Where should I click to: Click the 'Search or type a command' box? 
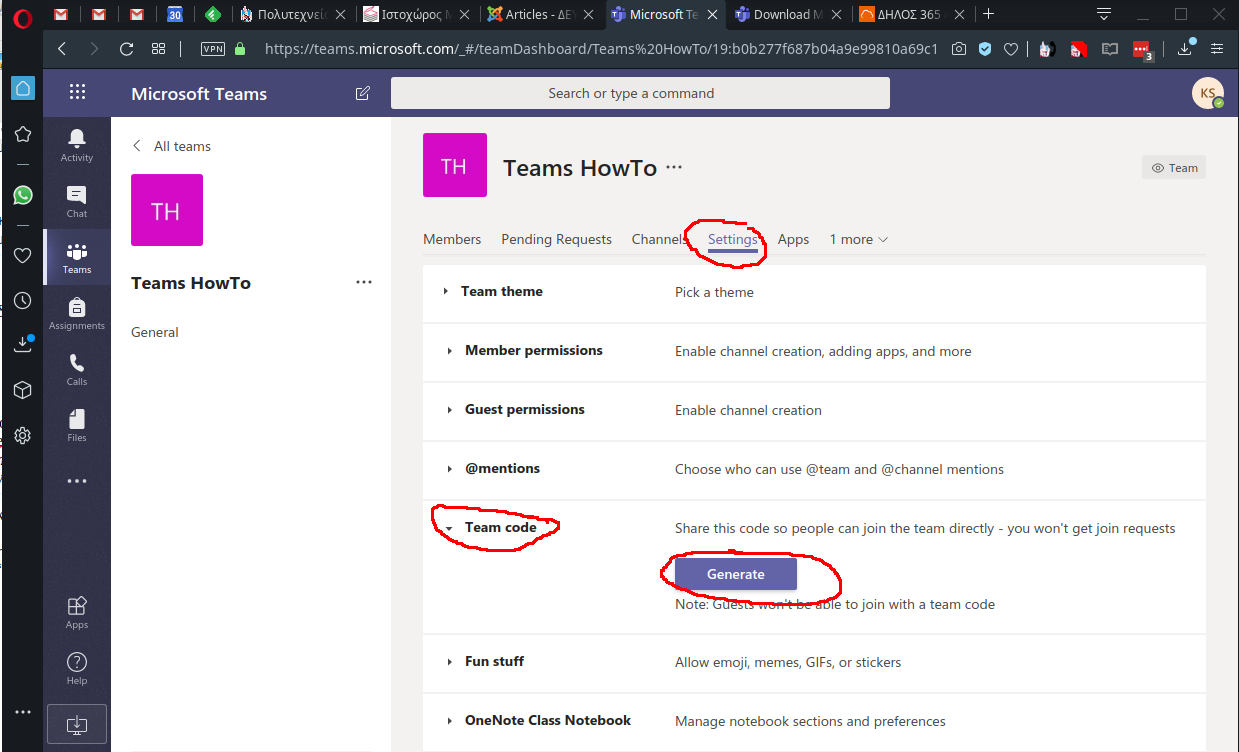640,93
